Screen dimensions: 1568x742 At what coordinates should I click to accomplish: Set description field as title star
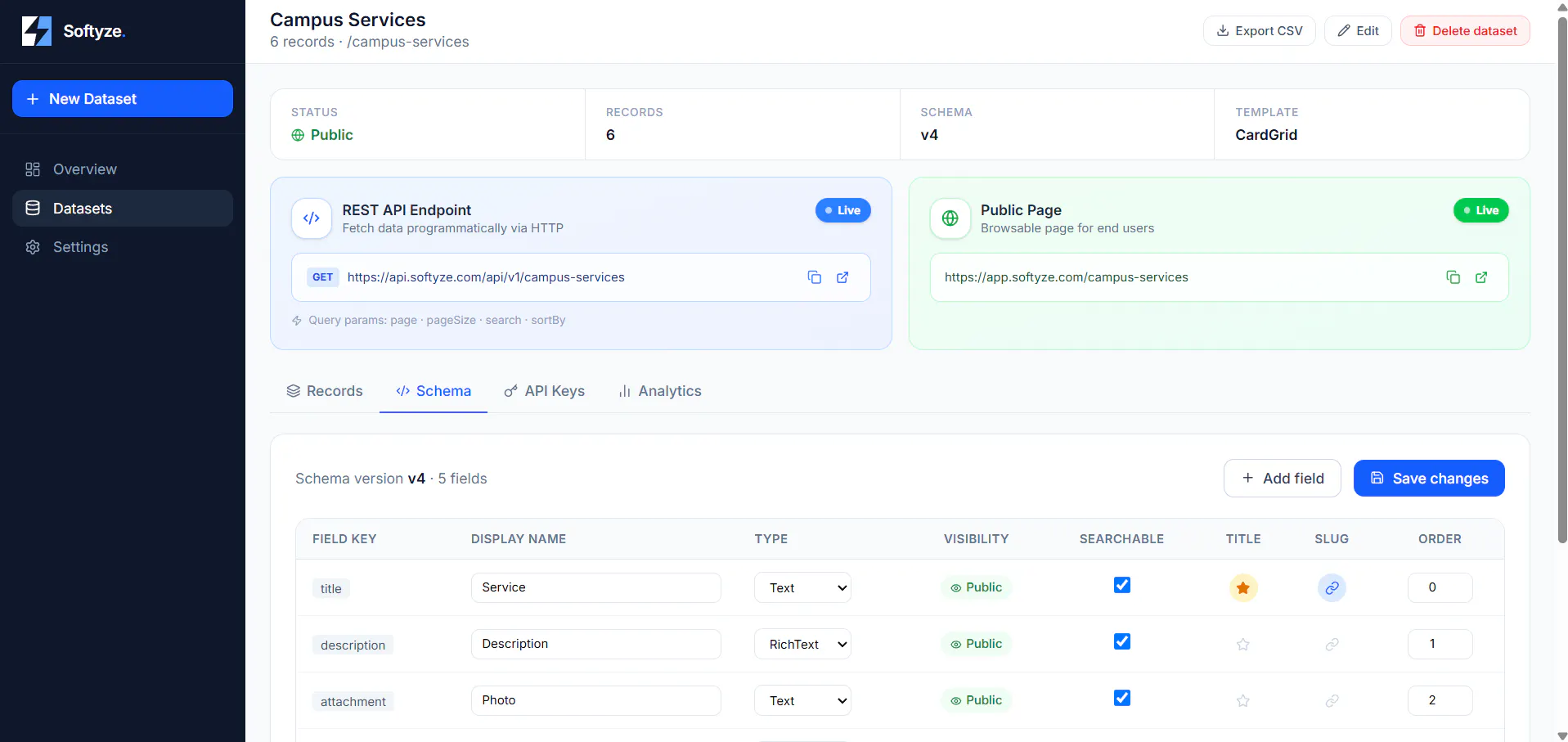(1243, 644)
